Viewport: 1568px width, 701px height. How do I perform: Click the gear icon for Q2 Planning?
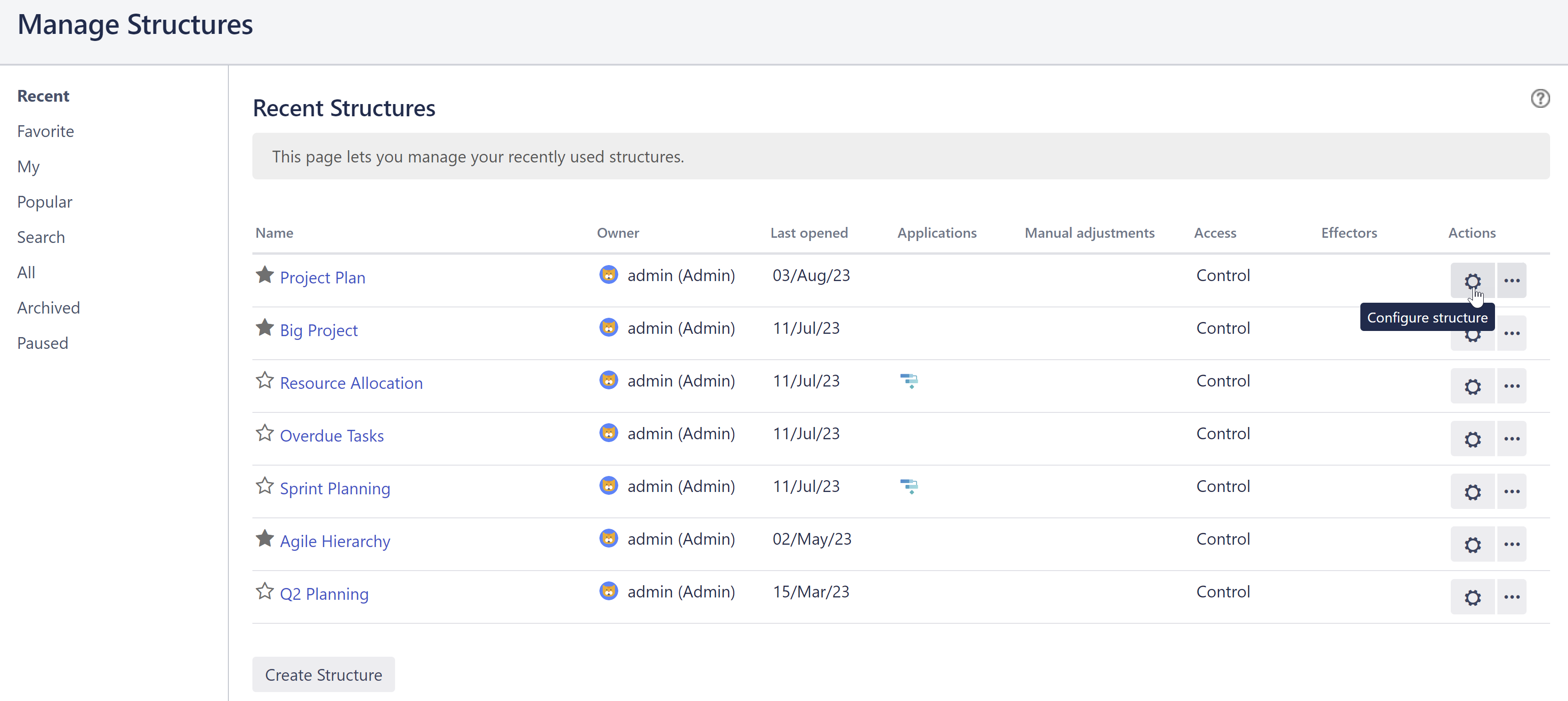[x=1472, y=597]
